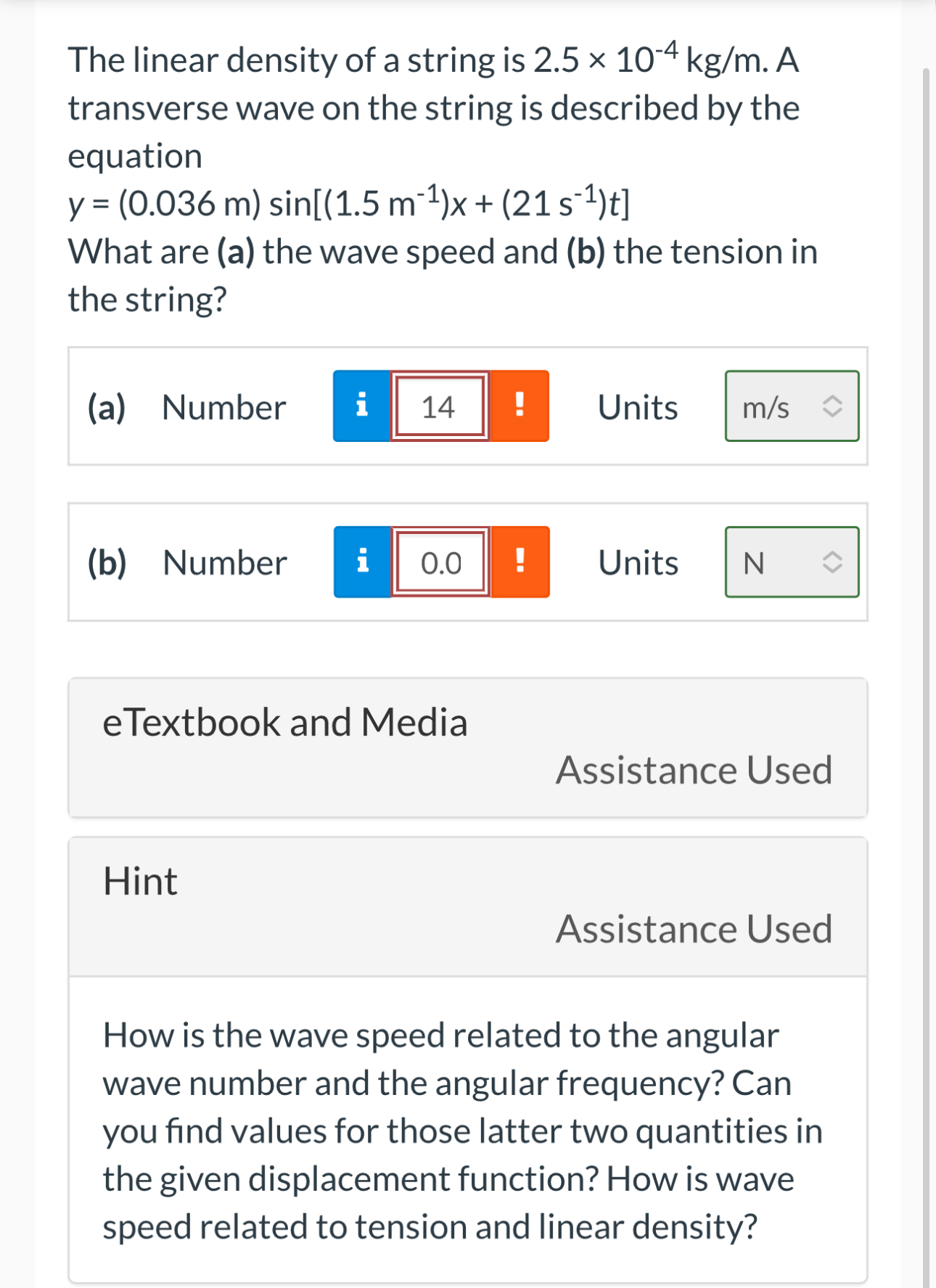Open the Hint section
Screen dimensions: 936x1288
(x=139, y=882)
